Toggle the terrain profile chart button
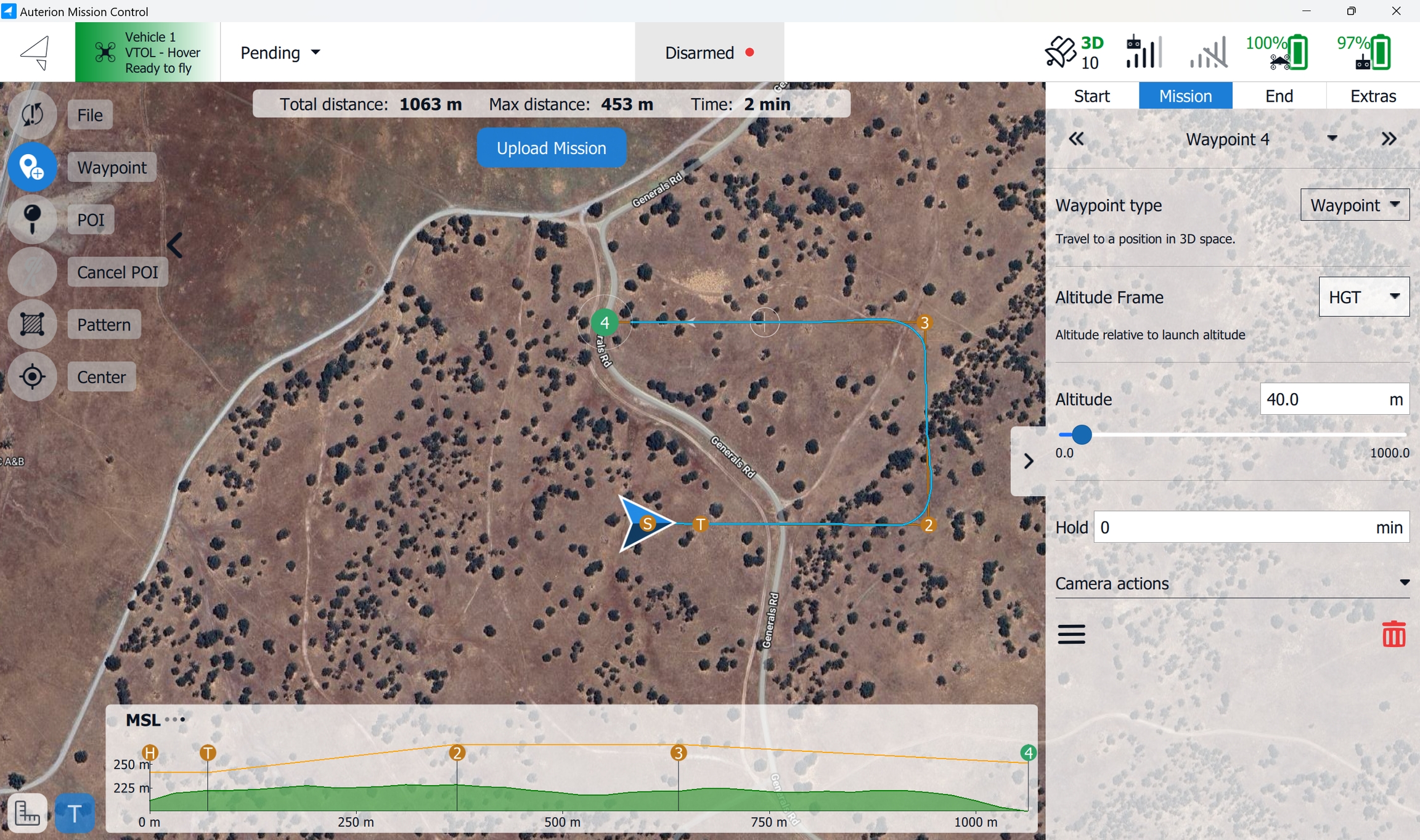The height and width of the screenshot is (840, 1420). (27, 813)
